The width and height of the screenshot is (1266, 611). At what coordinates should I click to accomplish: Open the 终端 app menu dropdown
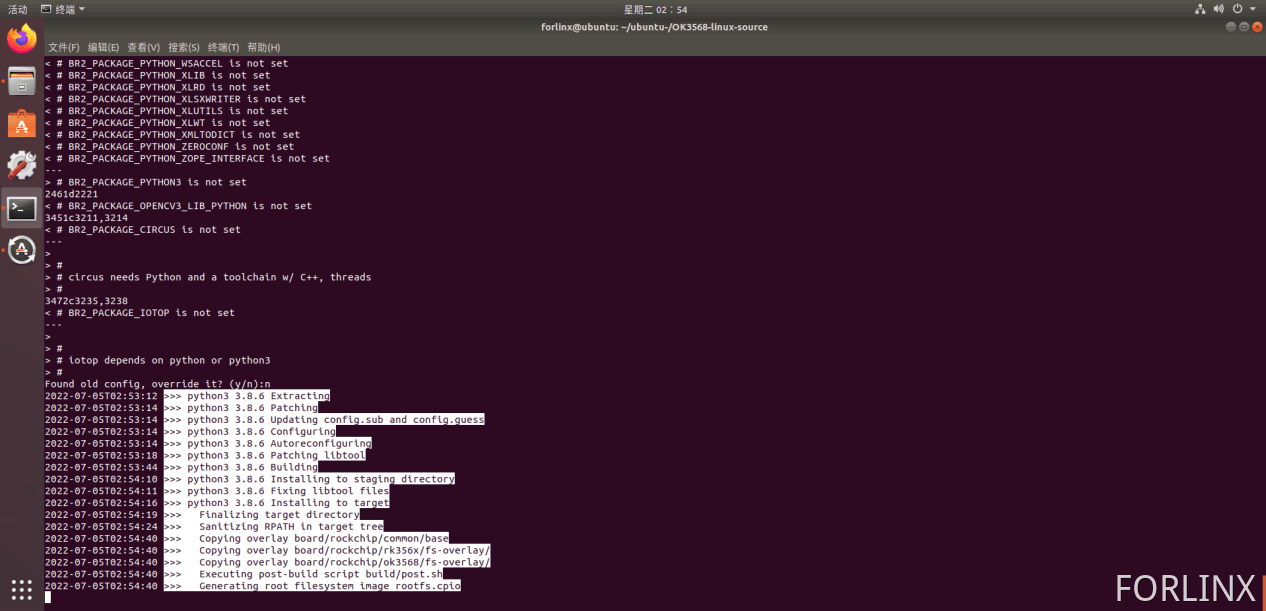(x=63, y=9)
